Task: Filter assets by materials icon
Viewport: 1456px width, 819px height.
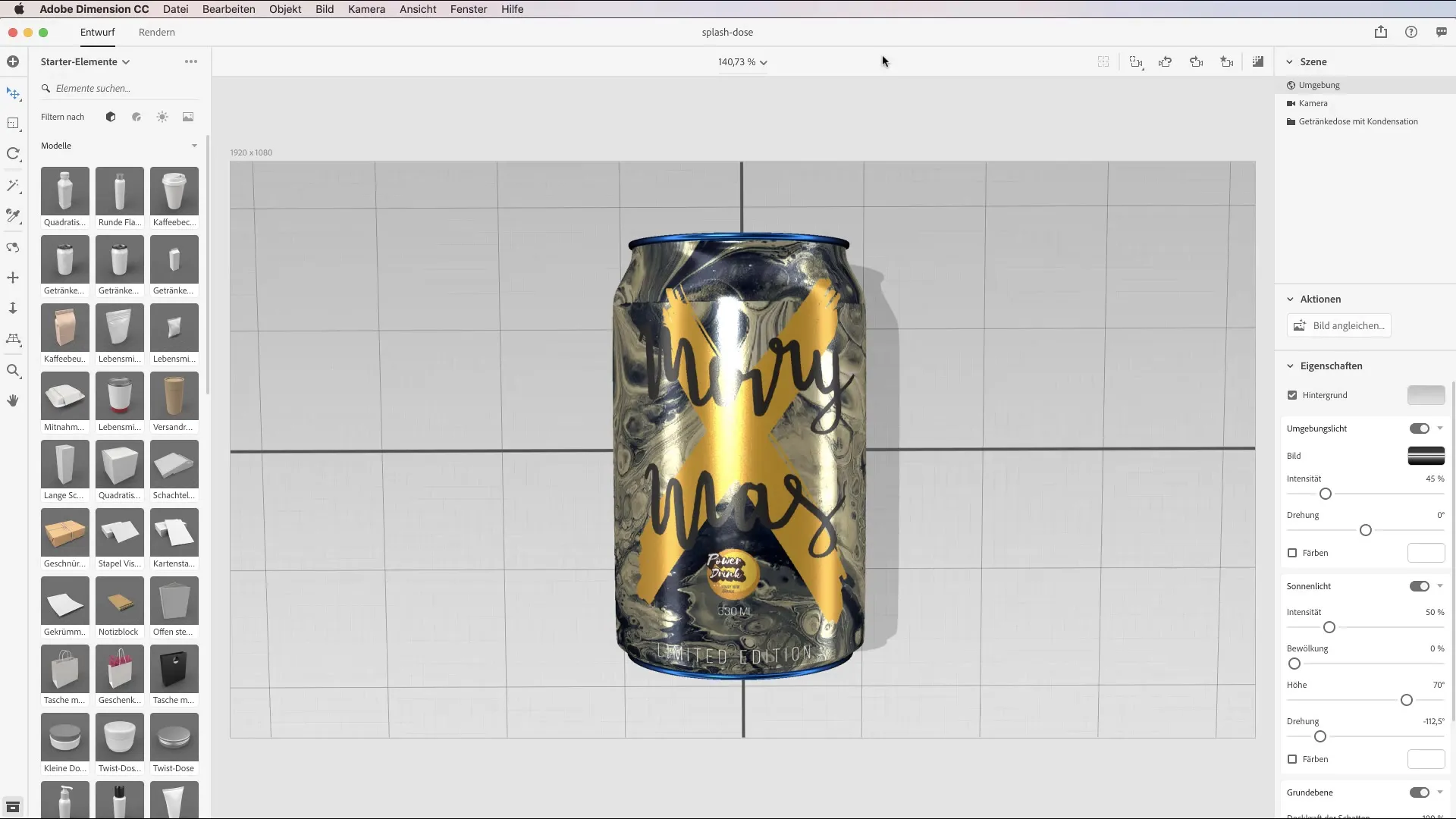Action: (136, 117)
